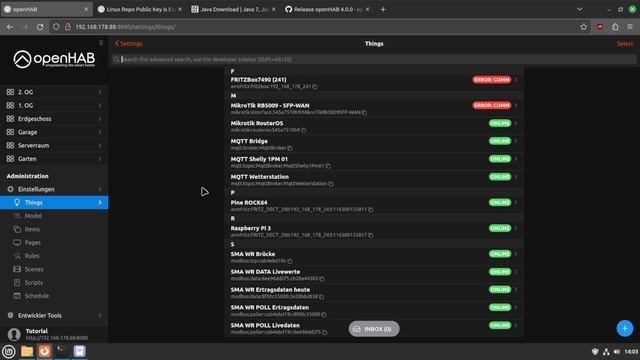
Task: Open the browser extensions icon
Action: click(x=615, y=27)
